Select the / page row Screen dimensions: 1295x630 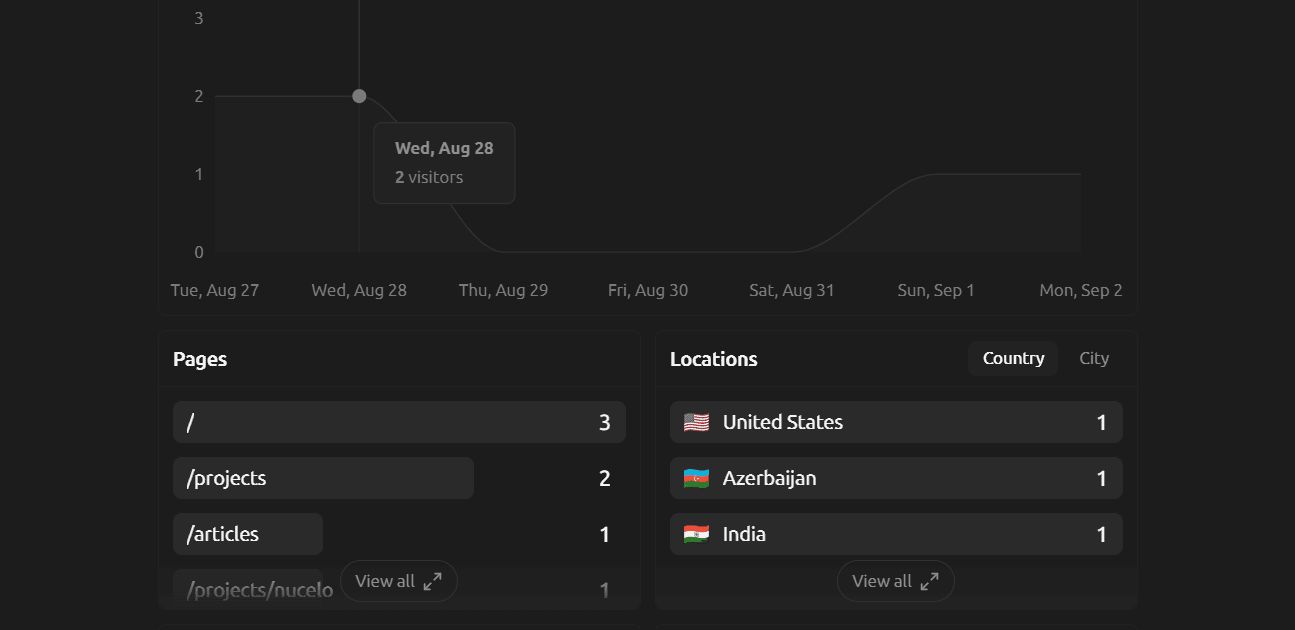click(399, 422)
